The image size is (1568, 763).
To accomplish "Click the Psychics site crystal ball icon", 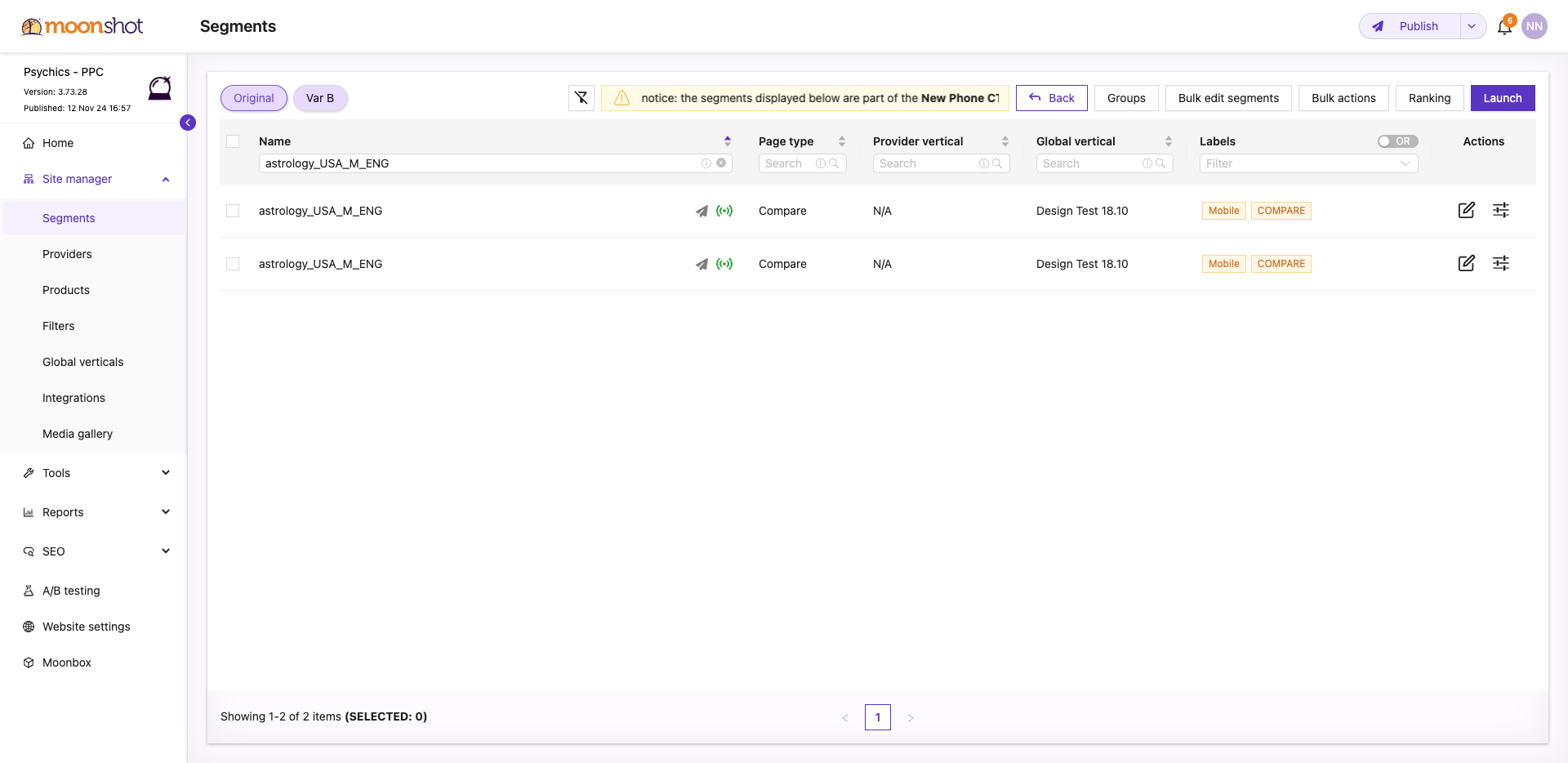I will tap(160, 88).
